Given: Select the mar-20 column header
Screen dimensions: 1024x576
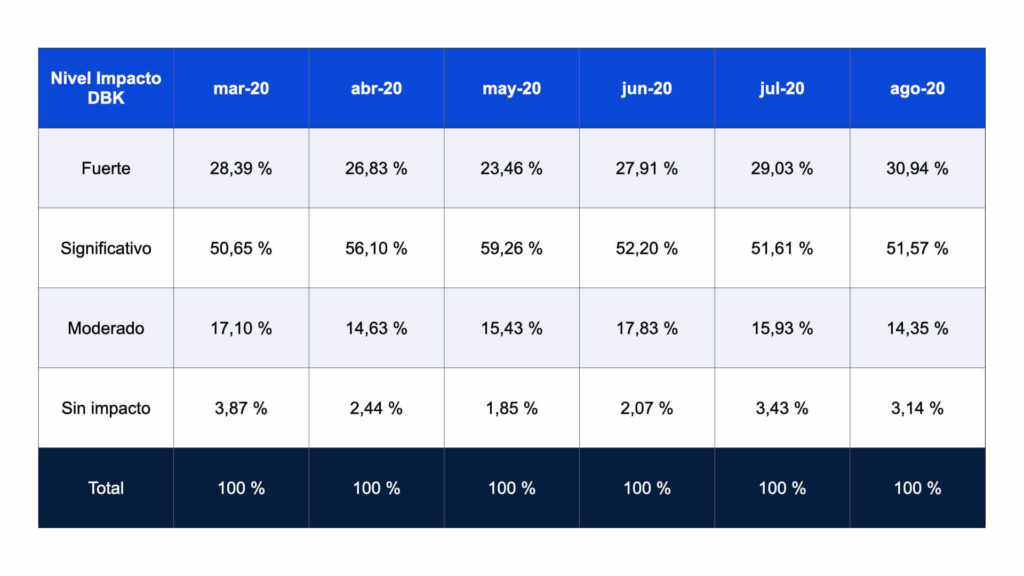Looking at the screenshot, I should (x=241, y=88).
